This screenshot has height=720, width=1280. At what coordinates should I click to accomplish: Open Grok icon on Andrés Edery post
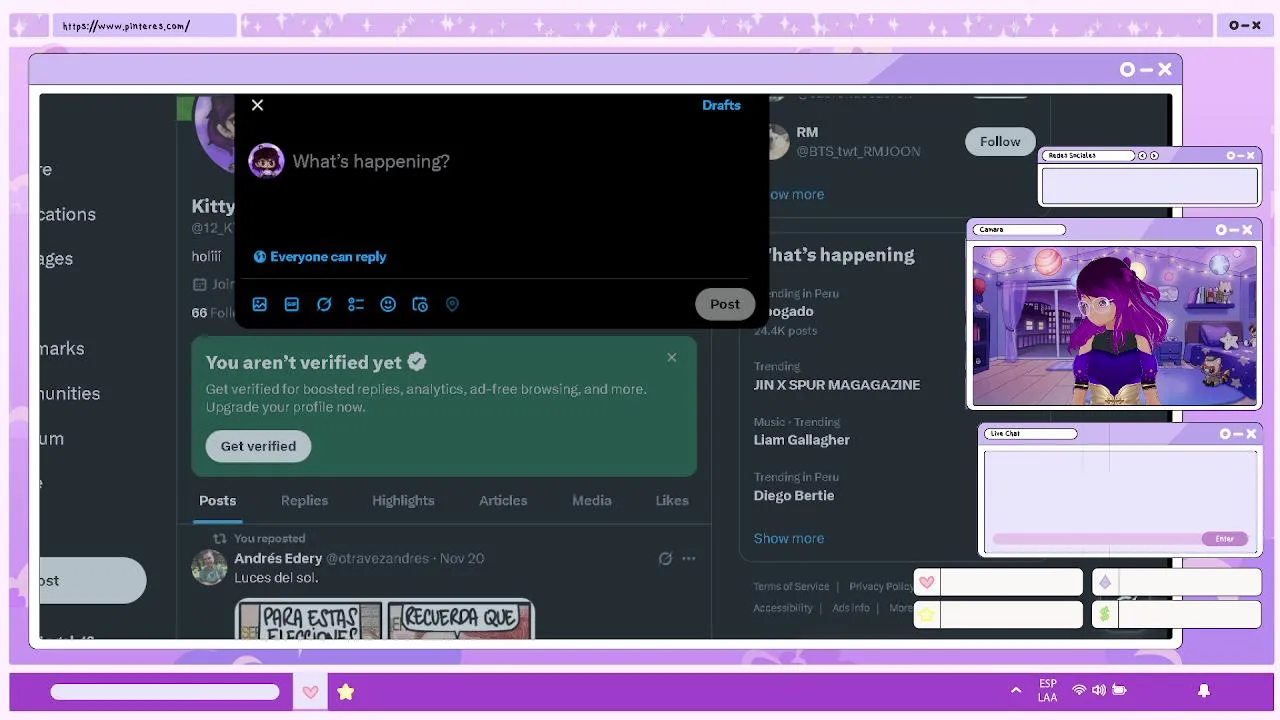(665, 559)
